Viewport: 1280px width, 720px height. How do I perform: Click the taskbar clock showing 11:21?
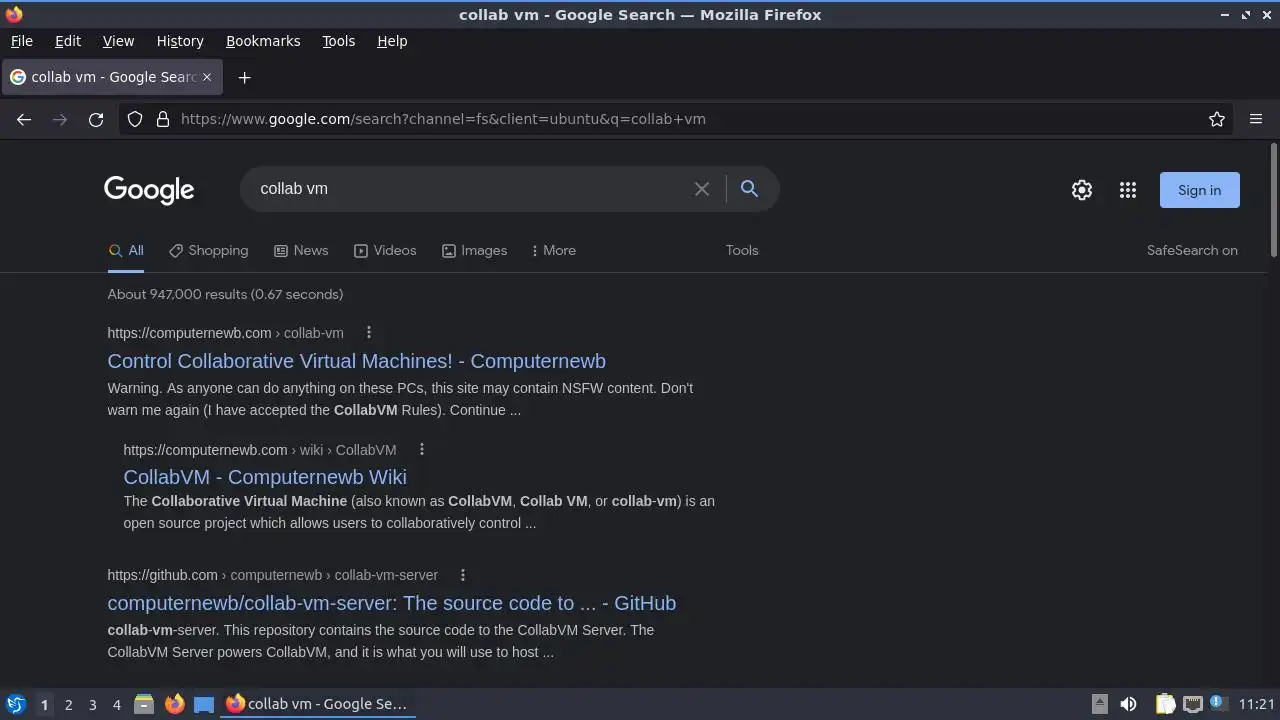coord(1256,704)
